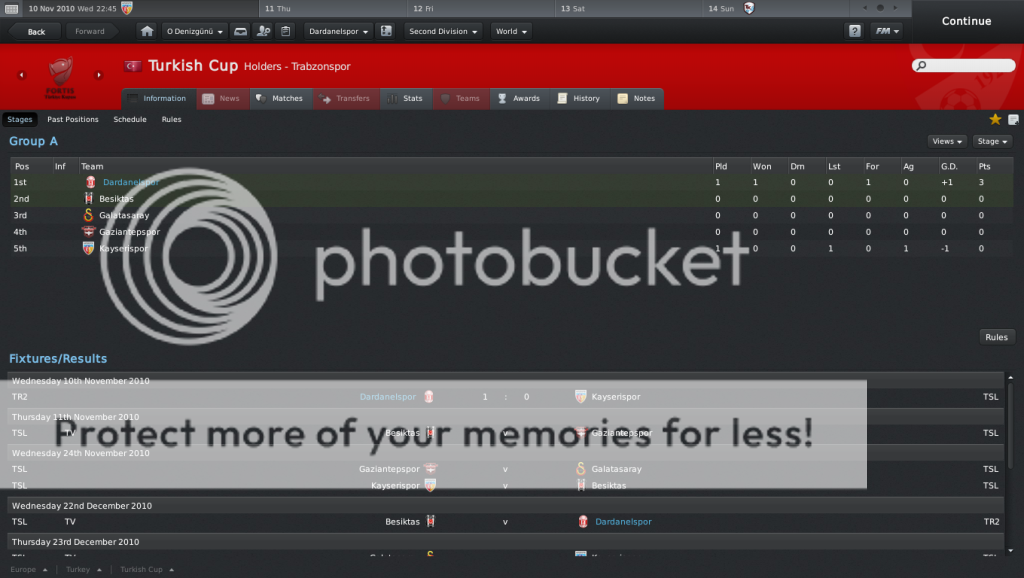Screen dimensions: 1024x578
Task: Open the calendar icon beside the date
Action: 11,8
